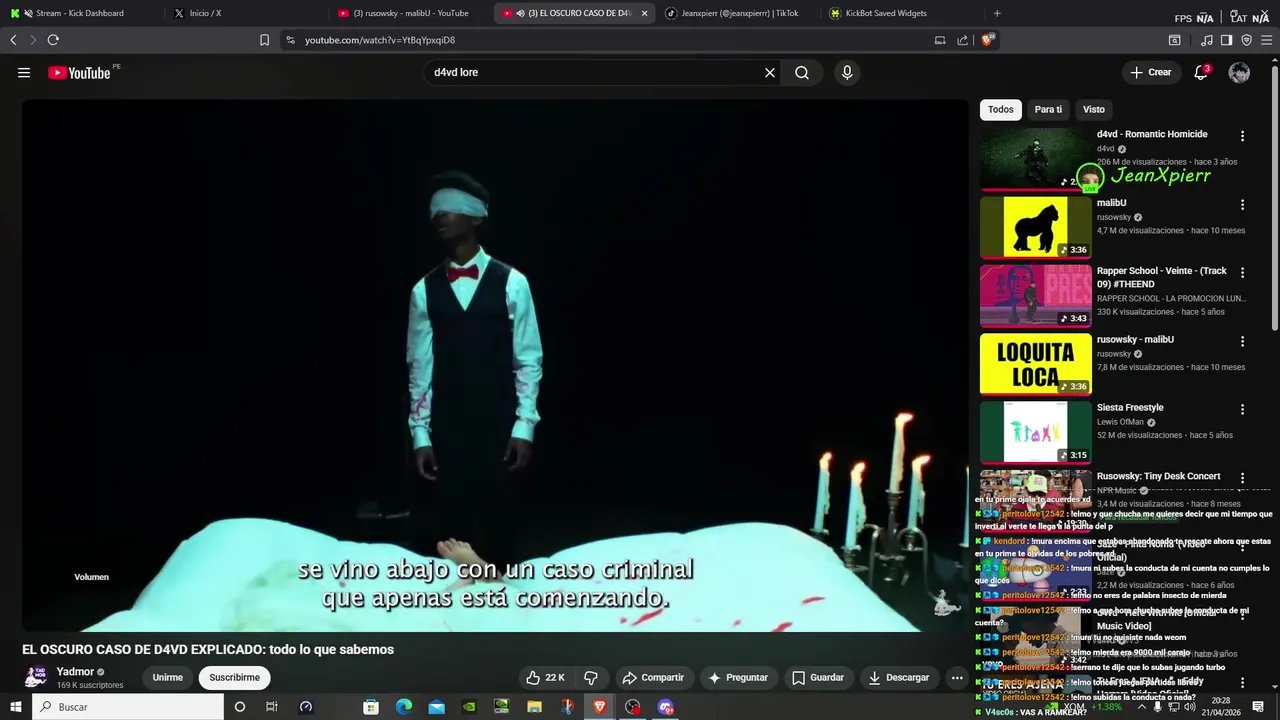Image resolution: width=1280 pixels, height=720 pixels.
Task: Open the Yadmor channel name link
Action: pos(75,672)
